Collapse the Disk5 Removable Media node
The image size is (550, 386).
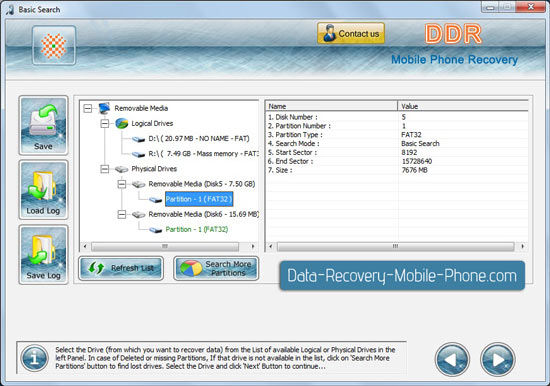122,184
